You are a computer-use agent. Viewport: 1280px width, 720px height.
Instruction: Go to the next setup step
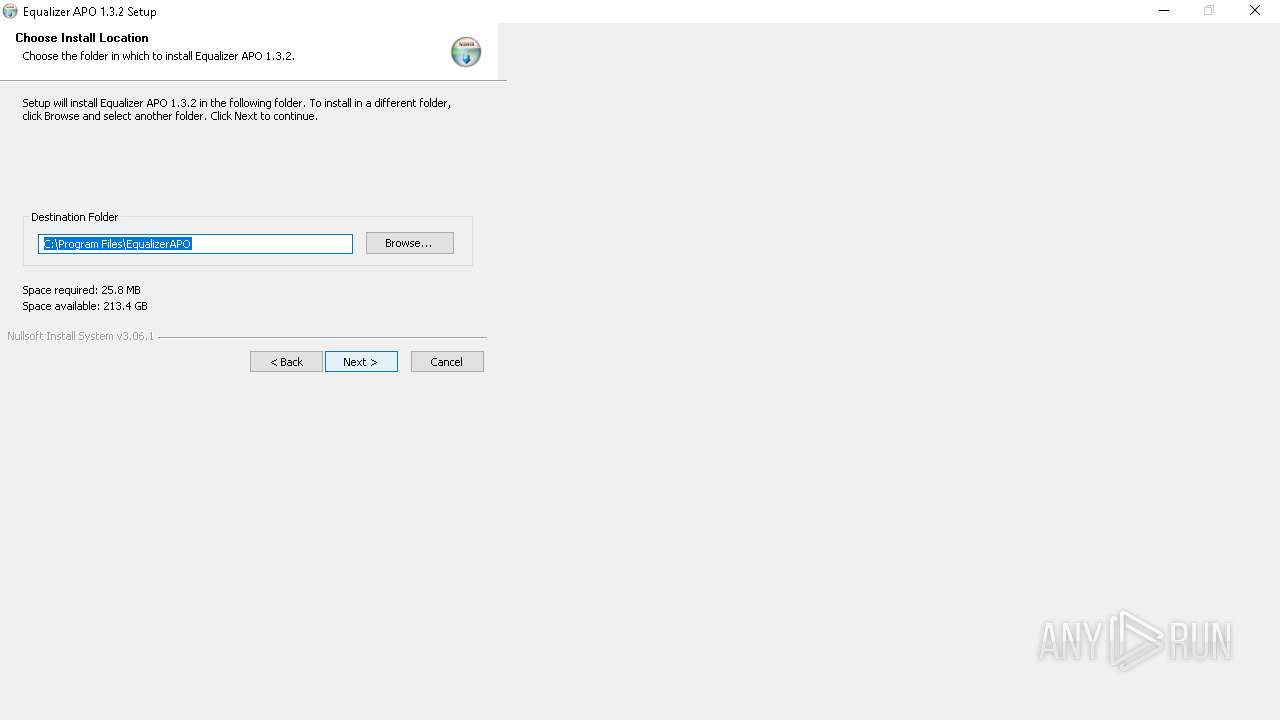click(x=361, y=362)
